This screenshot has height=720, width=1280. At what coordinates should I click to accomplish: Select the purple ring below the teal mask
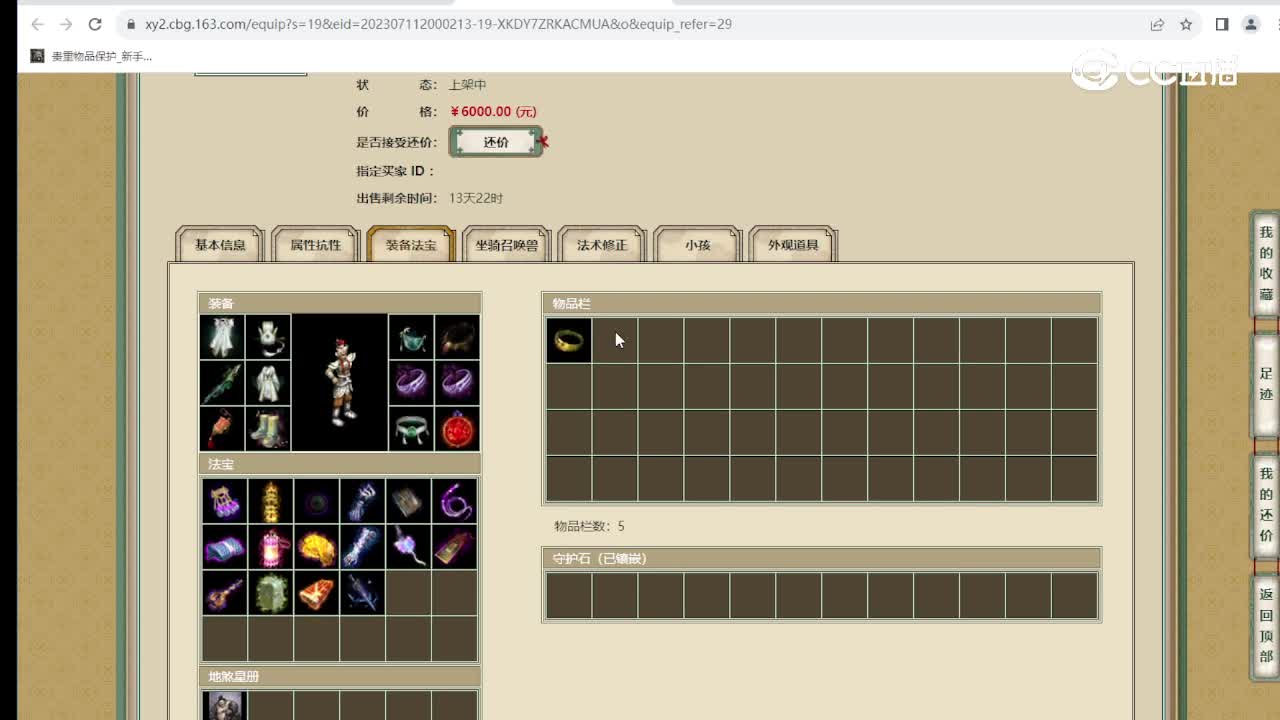pos(411,383)
